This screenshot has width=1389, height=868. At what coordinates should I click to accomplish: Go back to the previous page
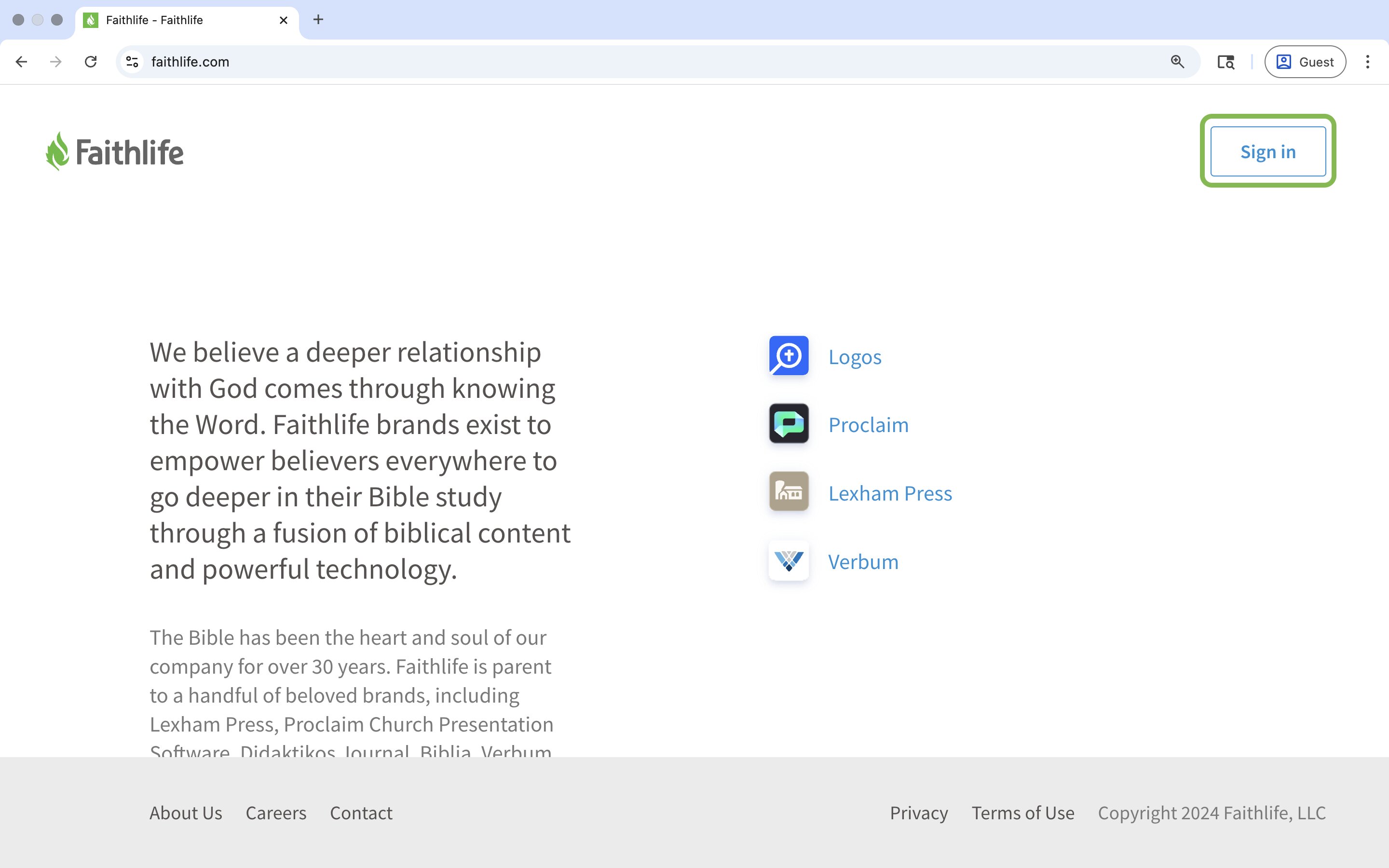[22, 62]
